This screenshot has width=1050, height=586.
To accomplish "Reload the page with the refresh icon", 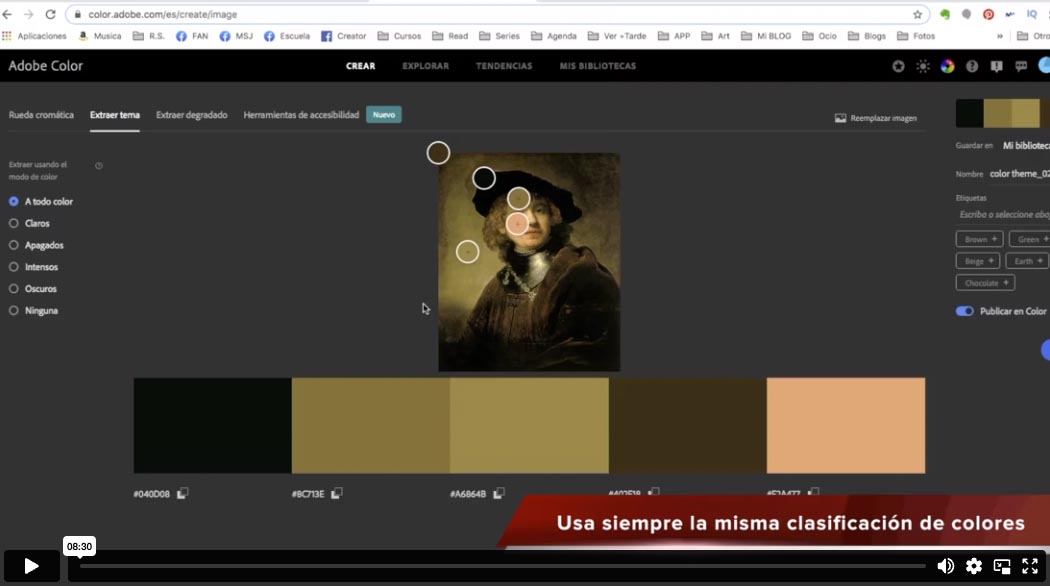I will click(x=50, y=14).
